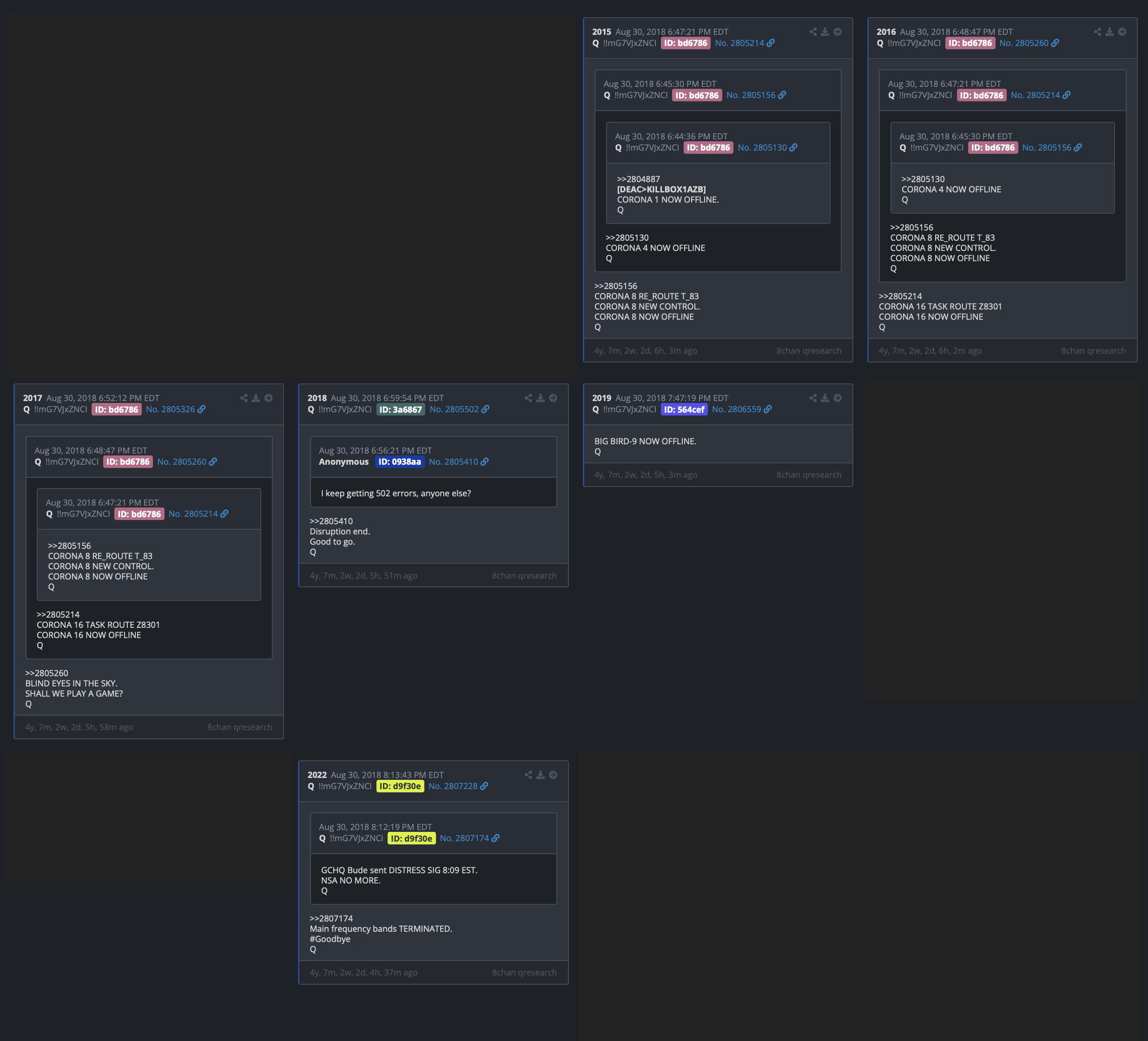Click the chain-link icon beside No. 2807174

point(495,838)
